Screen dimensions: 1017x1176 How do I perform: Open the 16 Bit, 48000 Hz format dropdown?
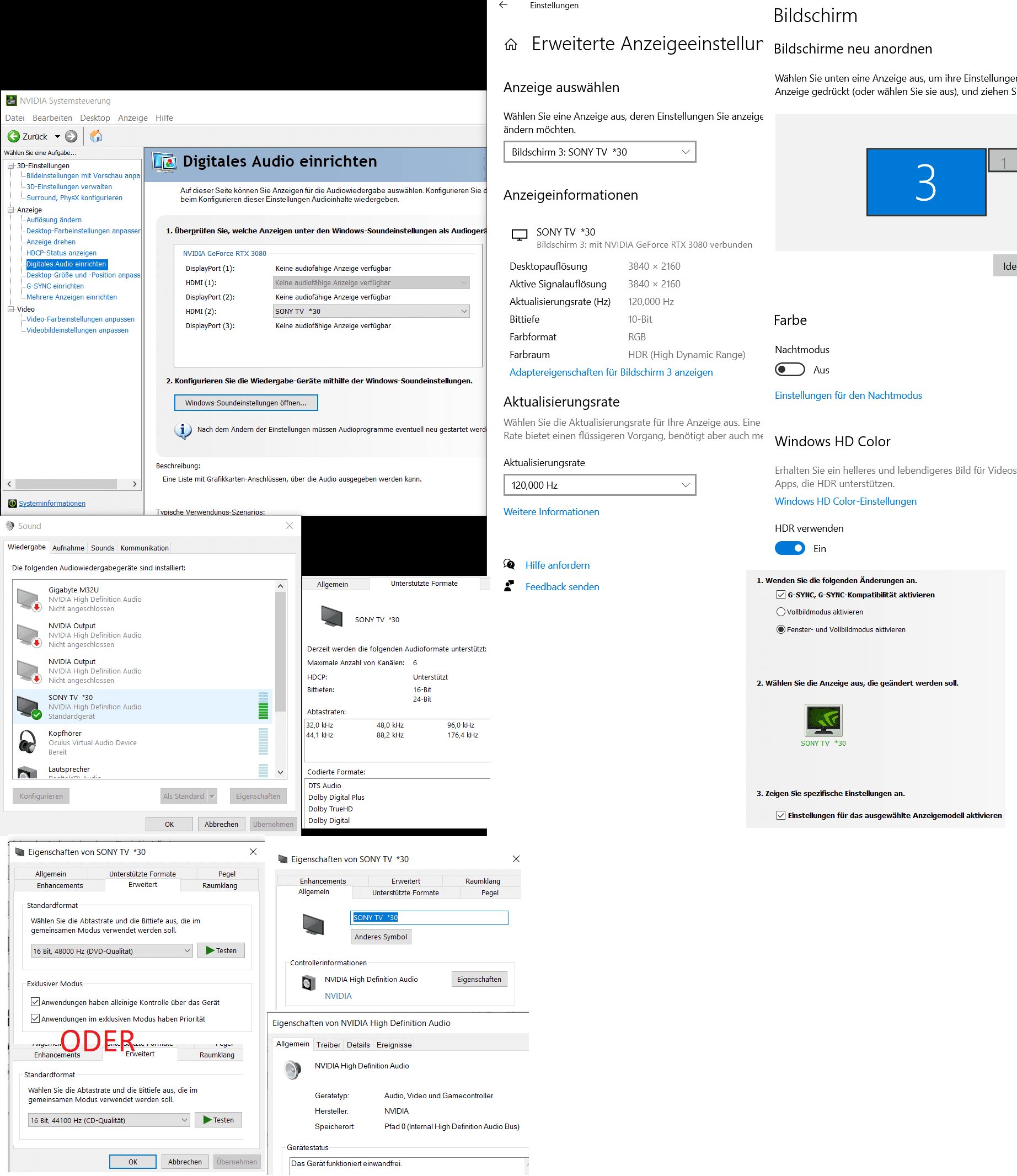[111, 951]
